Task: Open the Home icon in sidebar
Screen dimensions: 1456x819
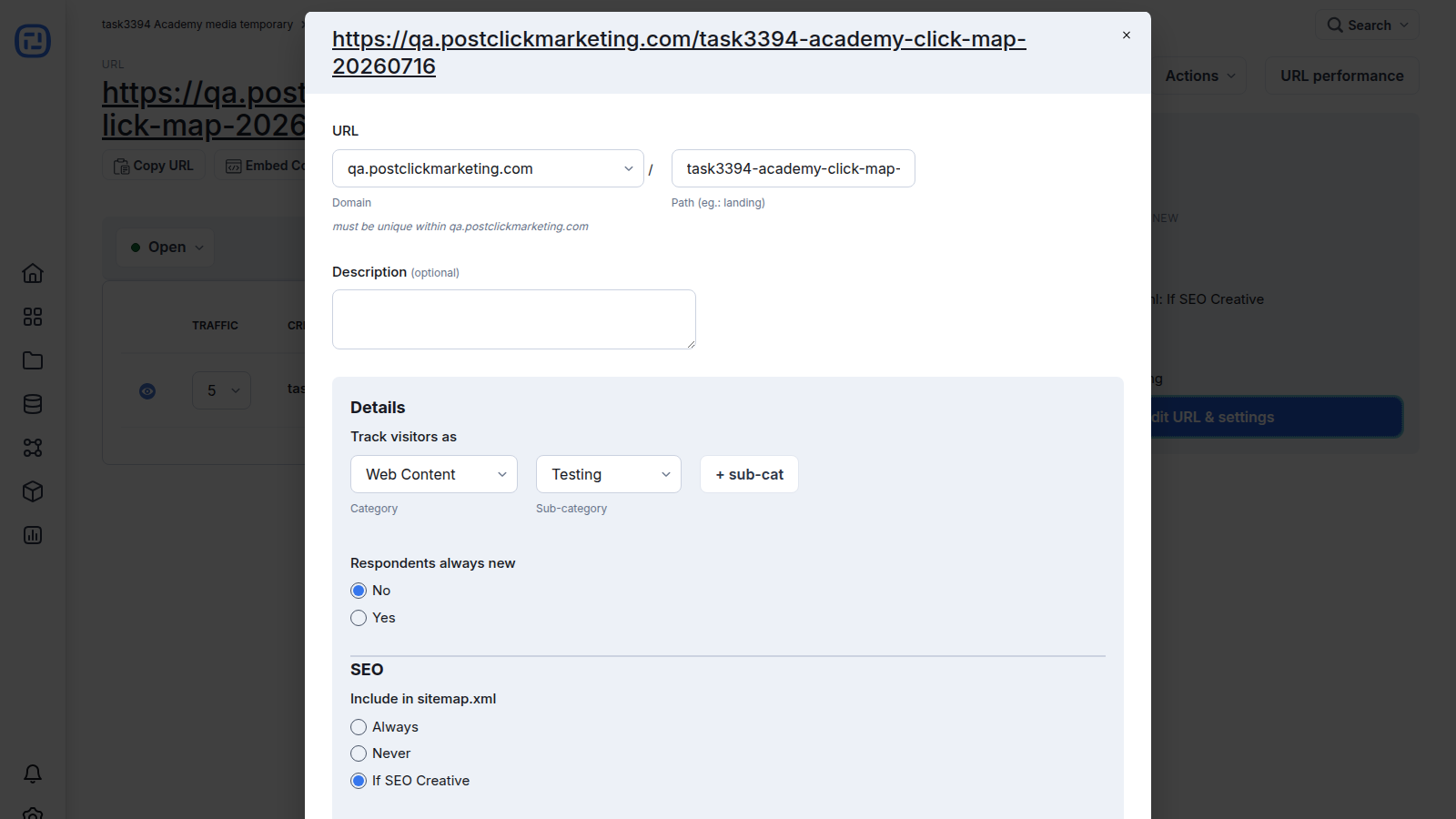Action: tap(33, 273)
